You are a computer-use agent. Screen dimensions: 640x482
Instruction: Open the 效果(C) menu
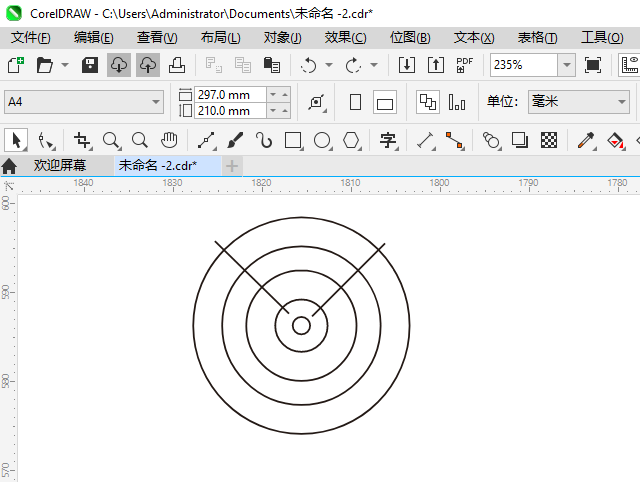click(345, 37)
